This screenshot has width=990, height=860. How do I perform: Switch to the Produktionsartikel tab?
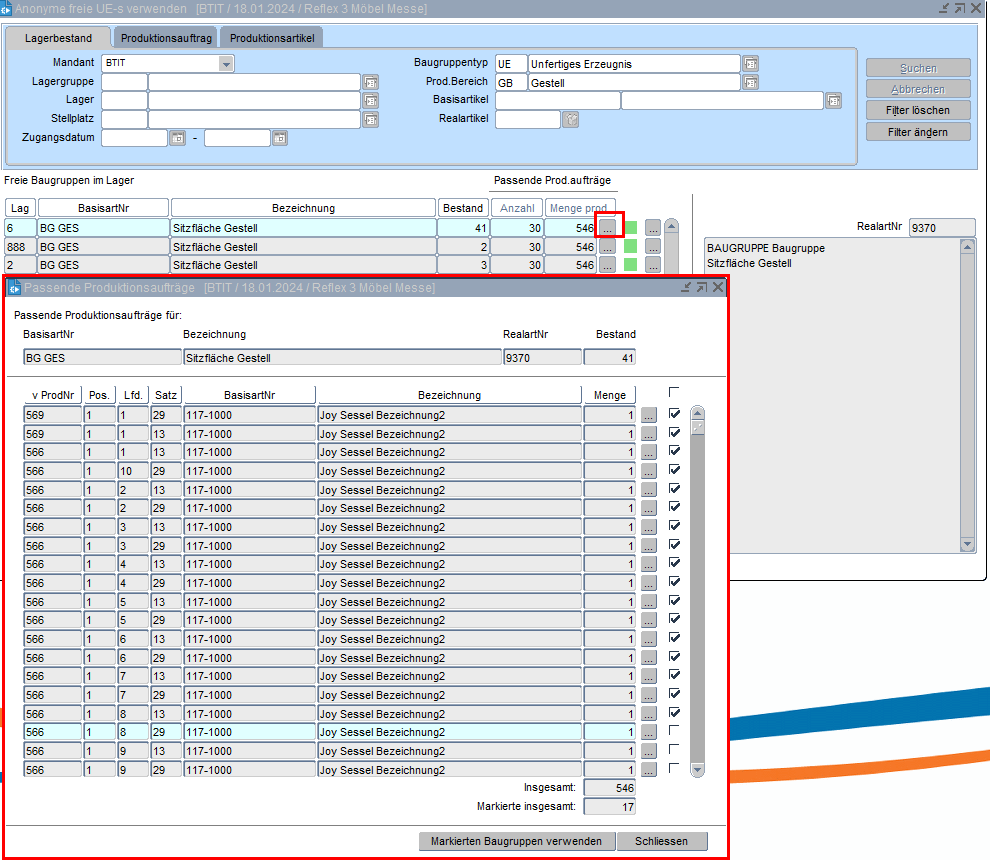pos(271,38)
